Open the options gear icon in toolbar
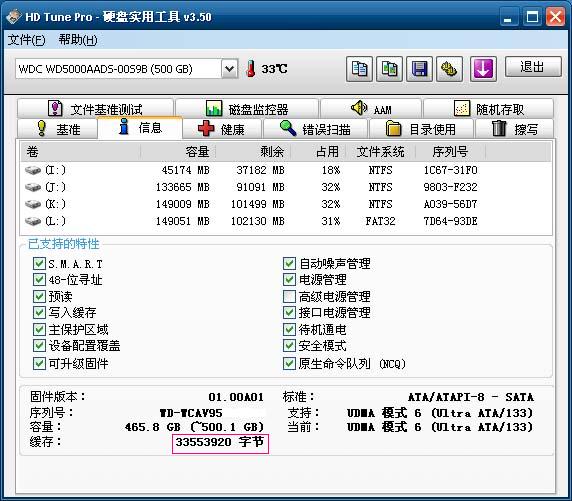 (449, 69)
